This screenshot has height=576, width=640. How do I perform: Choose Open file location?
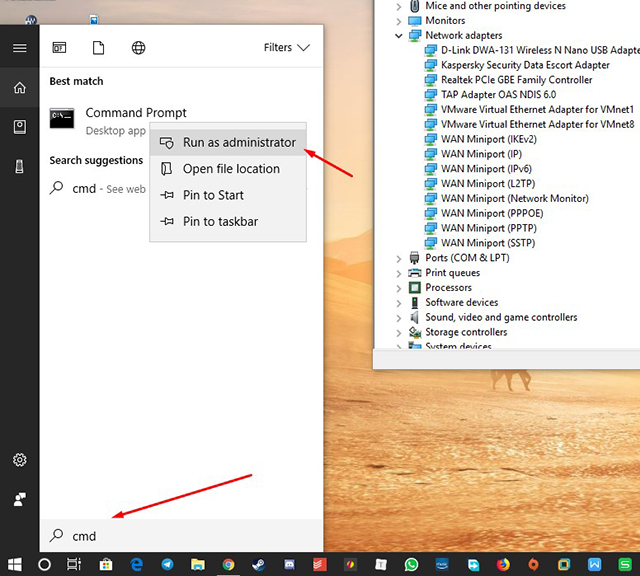pos(230,169)
